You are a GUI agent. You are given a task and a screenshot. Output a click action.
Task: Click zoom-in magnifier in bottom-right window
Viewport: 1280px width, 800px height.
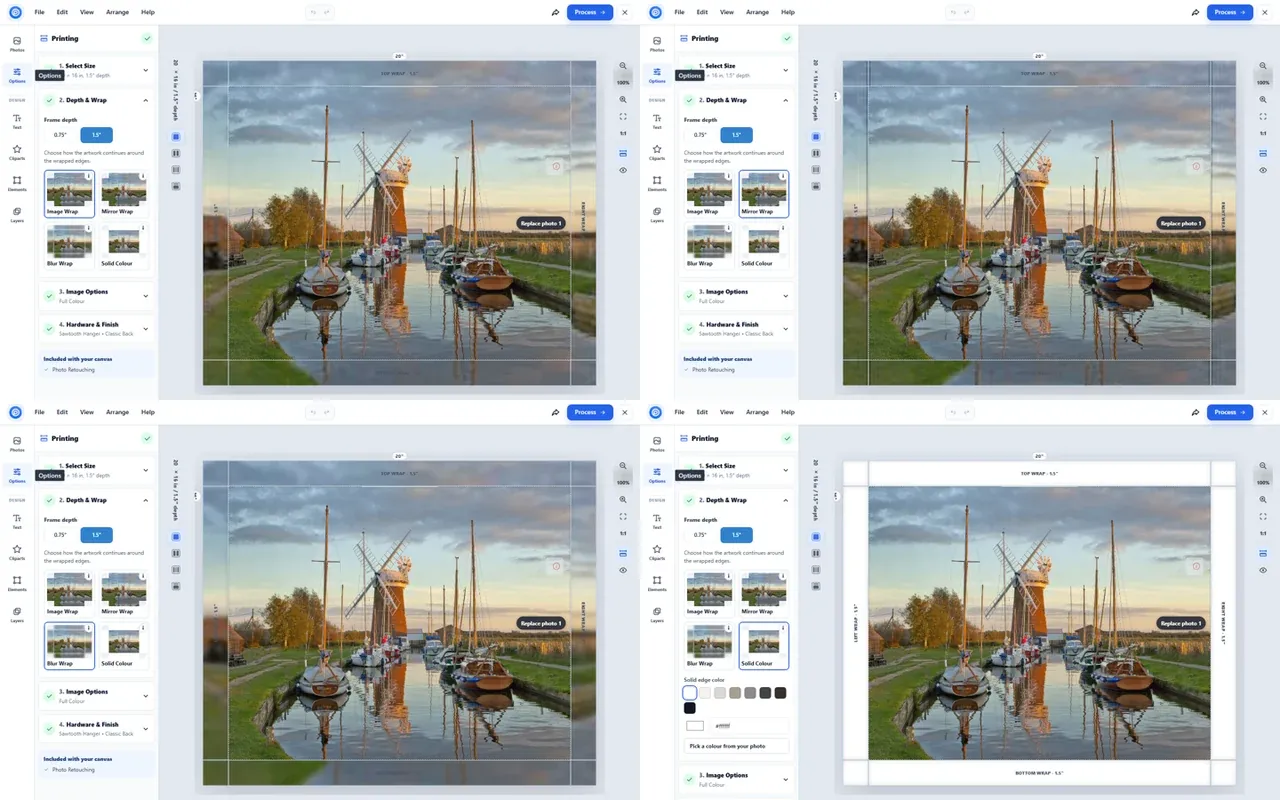click(1263, 499)
